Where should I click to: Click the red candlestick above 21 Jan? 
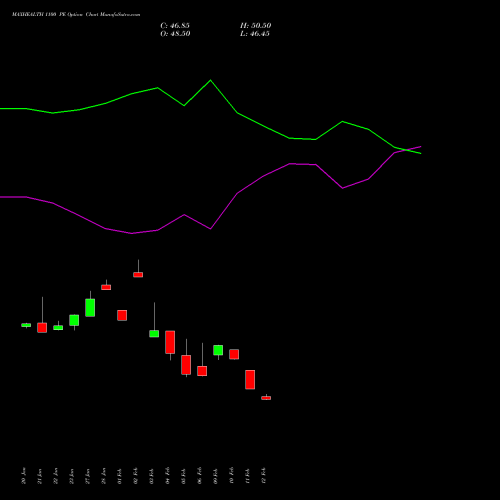tap(42, 327)
